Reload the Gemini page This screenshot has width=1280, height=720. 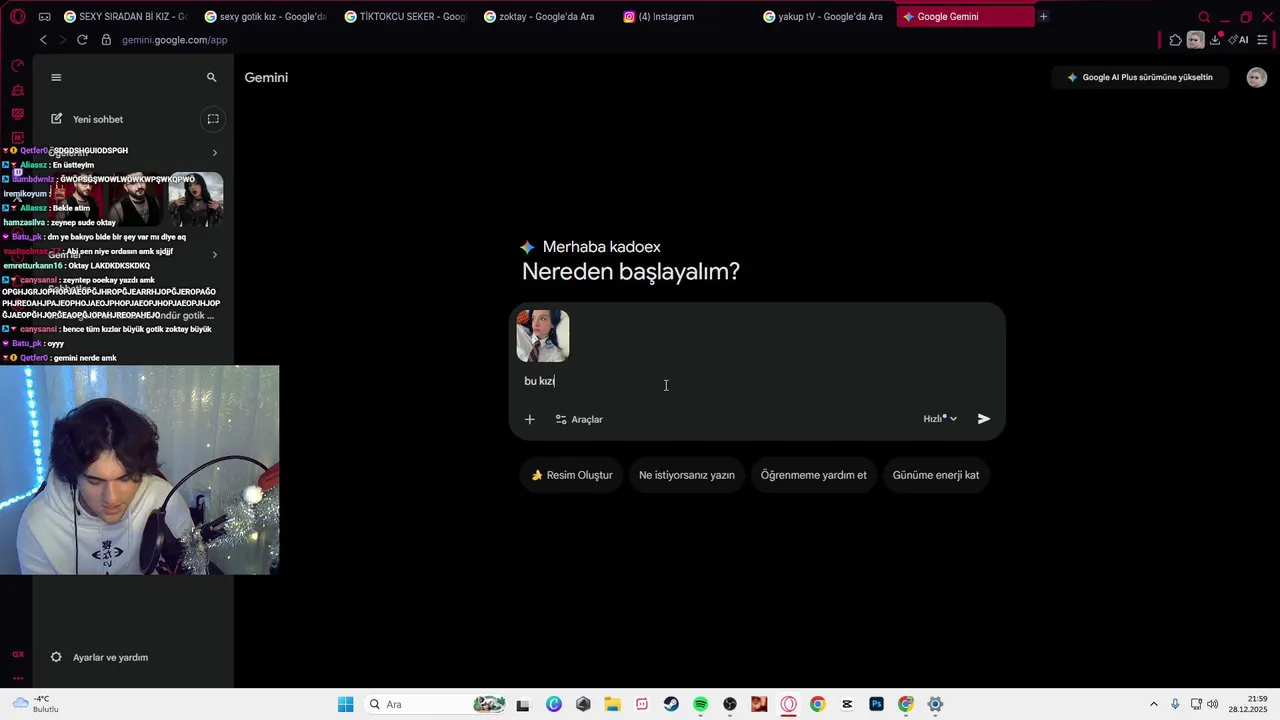click(x=82, y=40)
